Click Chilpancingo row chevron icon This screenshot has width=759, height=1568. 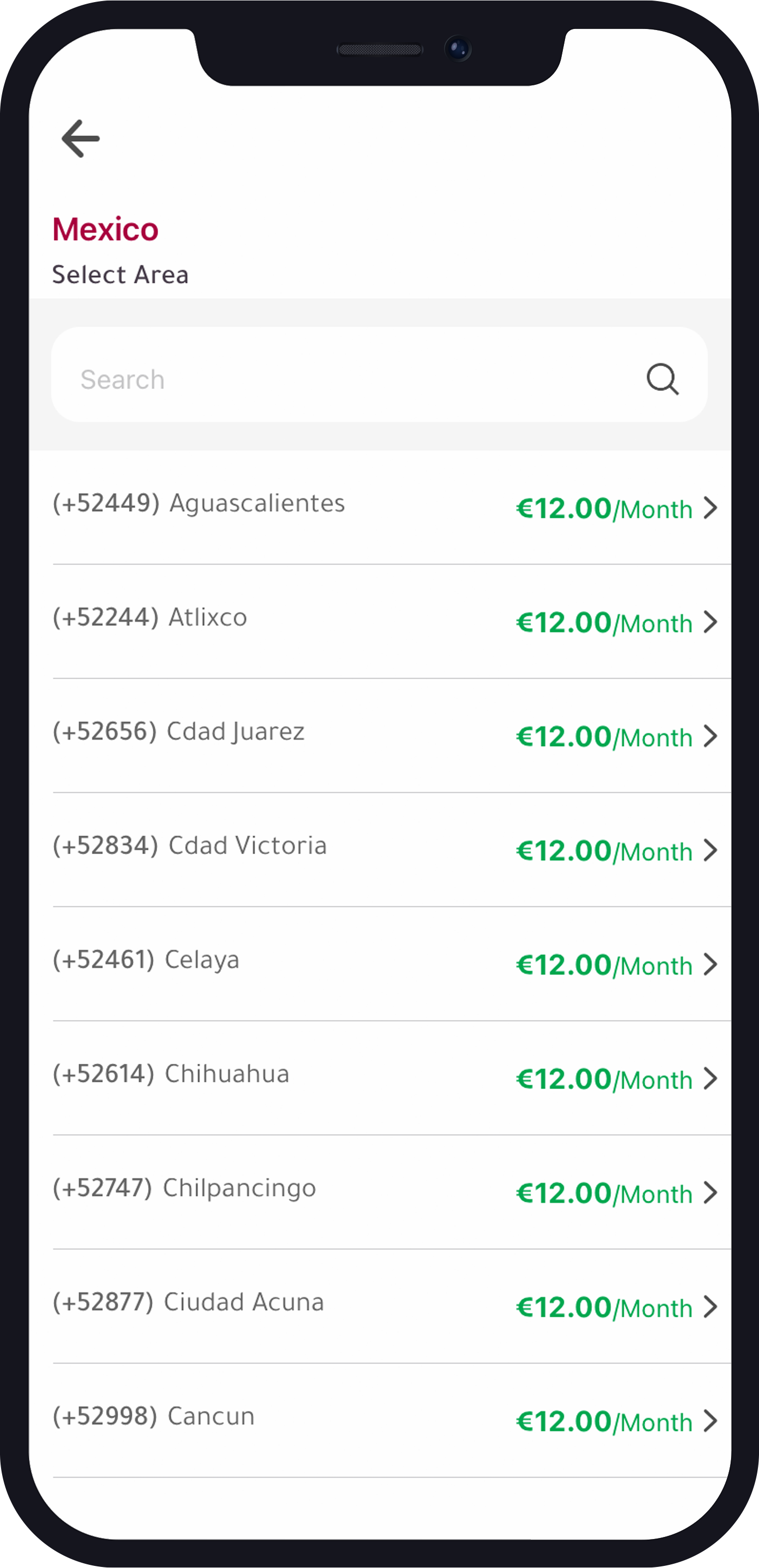point(709,1192)
